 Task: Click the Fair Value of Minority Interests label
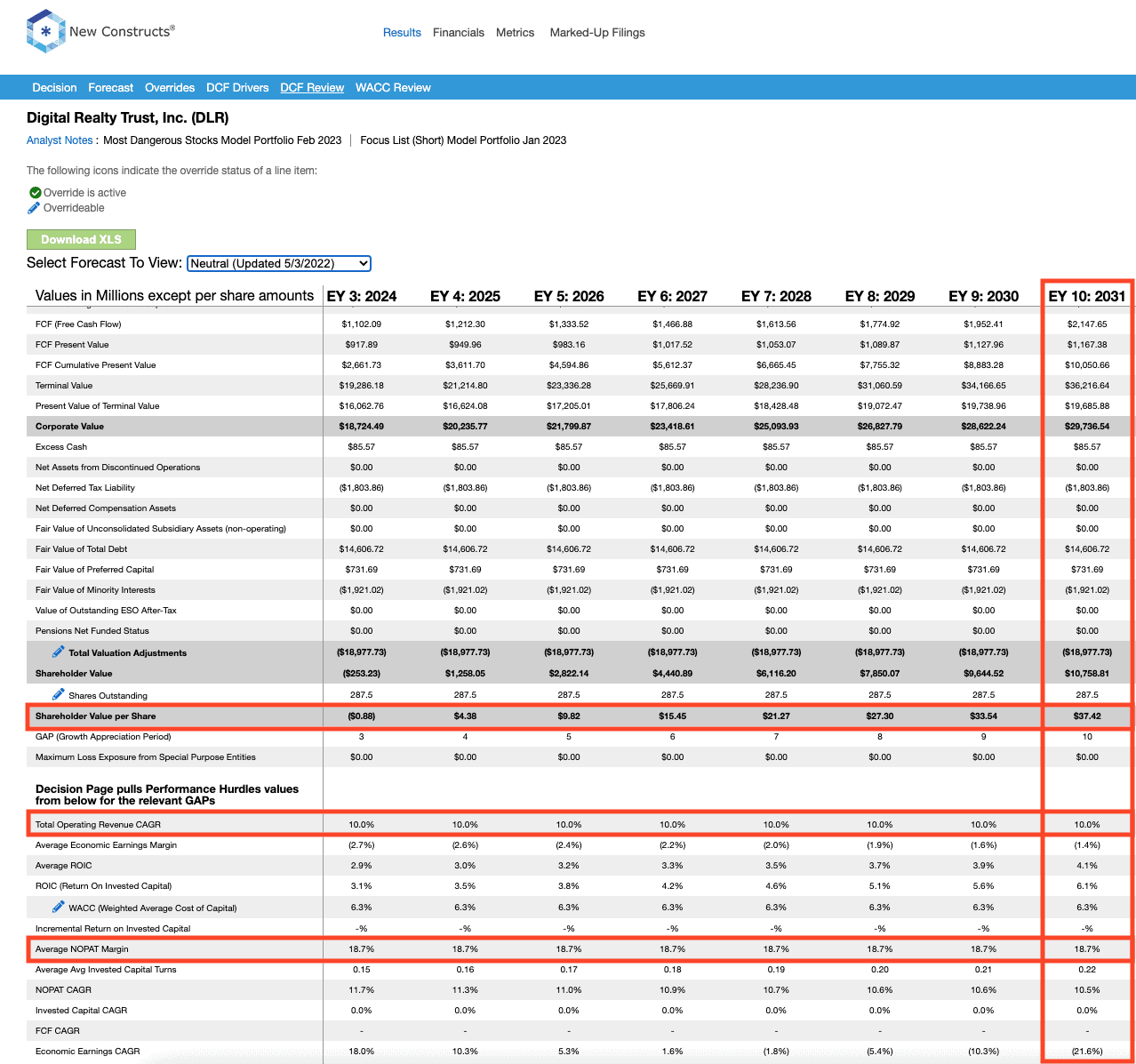[x=95, y=590]
